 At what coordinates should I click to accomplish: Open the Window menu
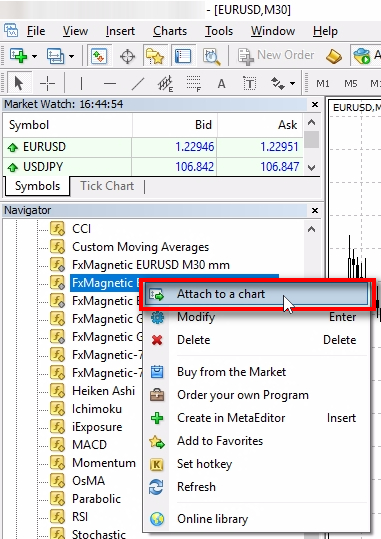(x=273, y=31)
